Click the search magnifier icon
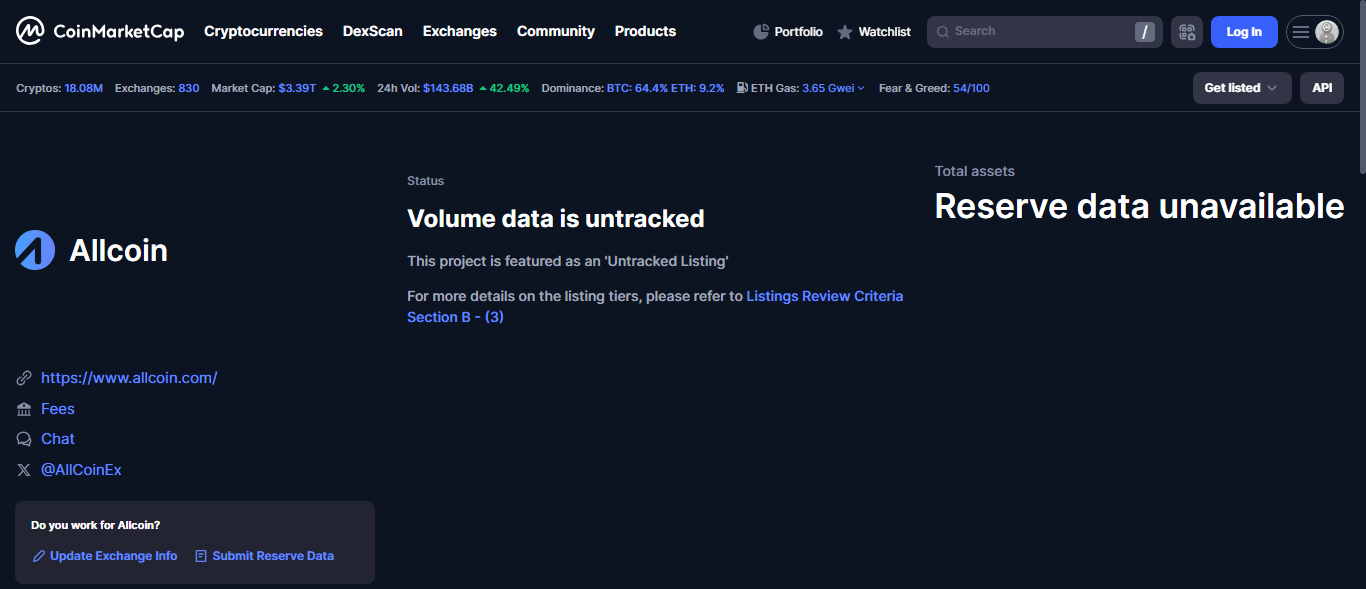1366x589 pixels. point(942,32)
